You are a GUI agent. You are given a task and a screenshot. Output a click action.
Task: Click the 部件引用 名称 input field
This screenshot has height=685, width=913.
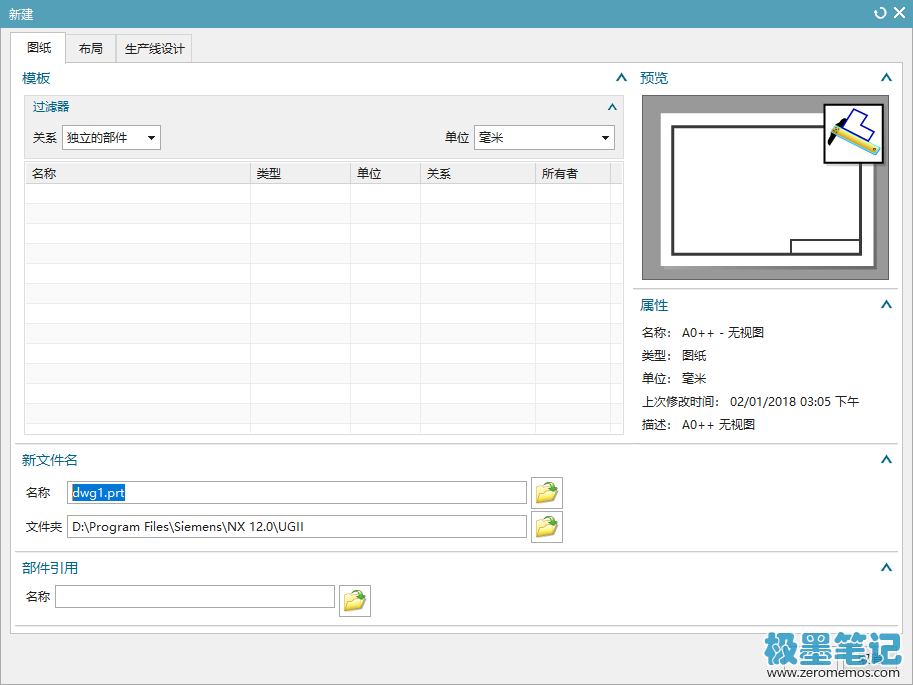(195, 597)
